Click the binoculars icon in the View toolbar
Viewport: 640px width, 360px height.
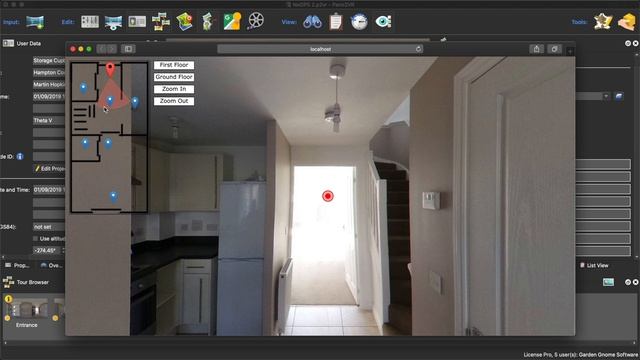pyautogui.click(x=312, y=22)
